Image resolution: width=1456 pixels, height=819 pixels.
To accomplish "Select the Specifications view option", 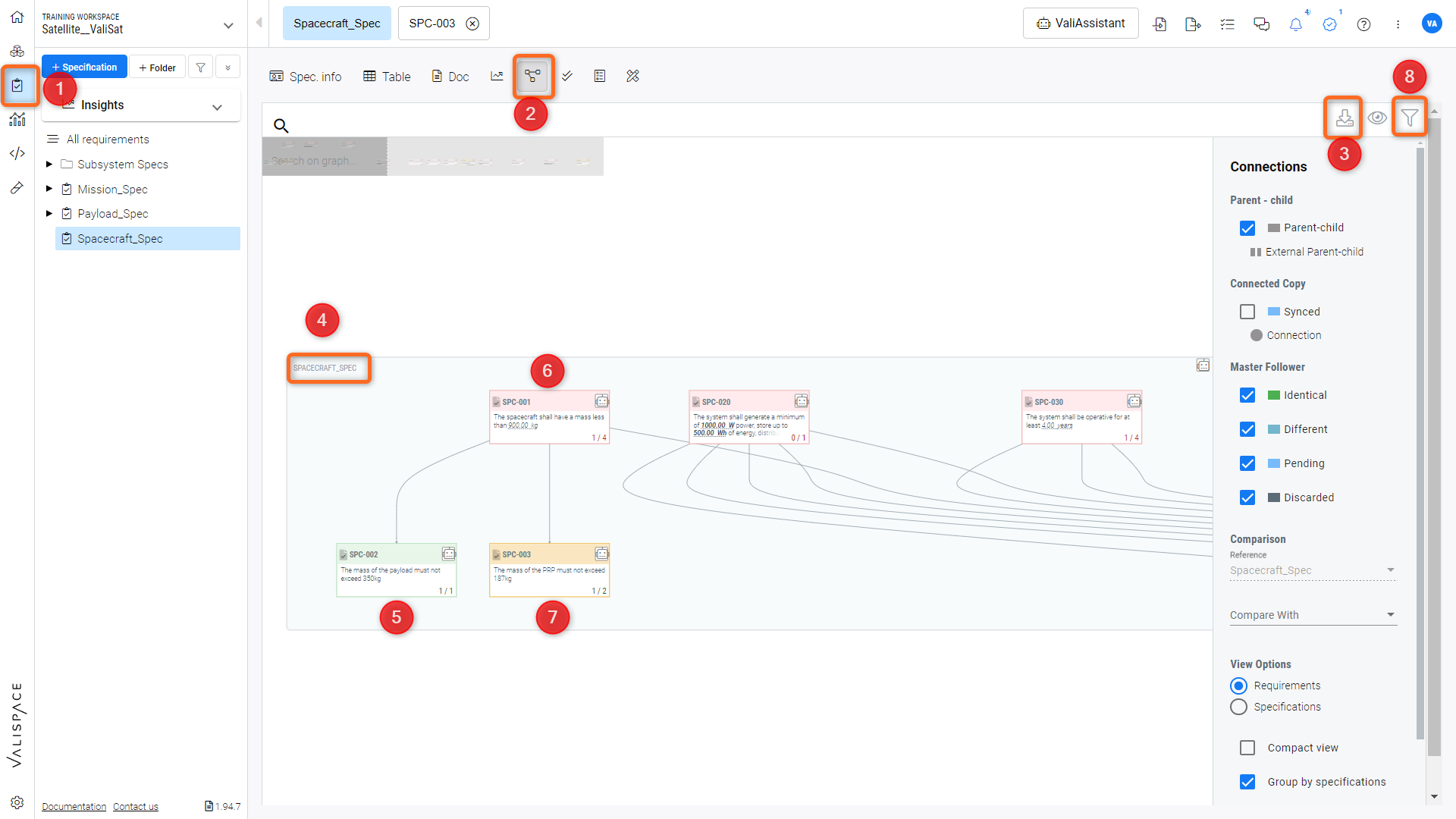I will 1238,707.
